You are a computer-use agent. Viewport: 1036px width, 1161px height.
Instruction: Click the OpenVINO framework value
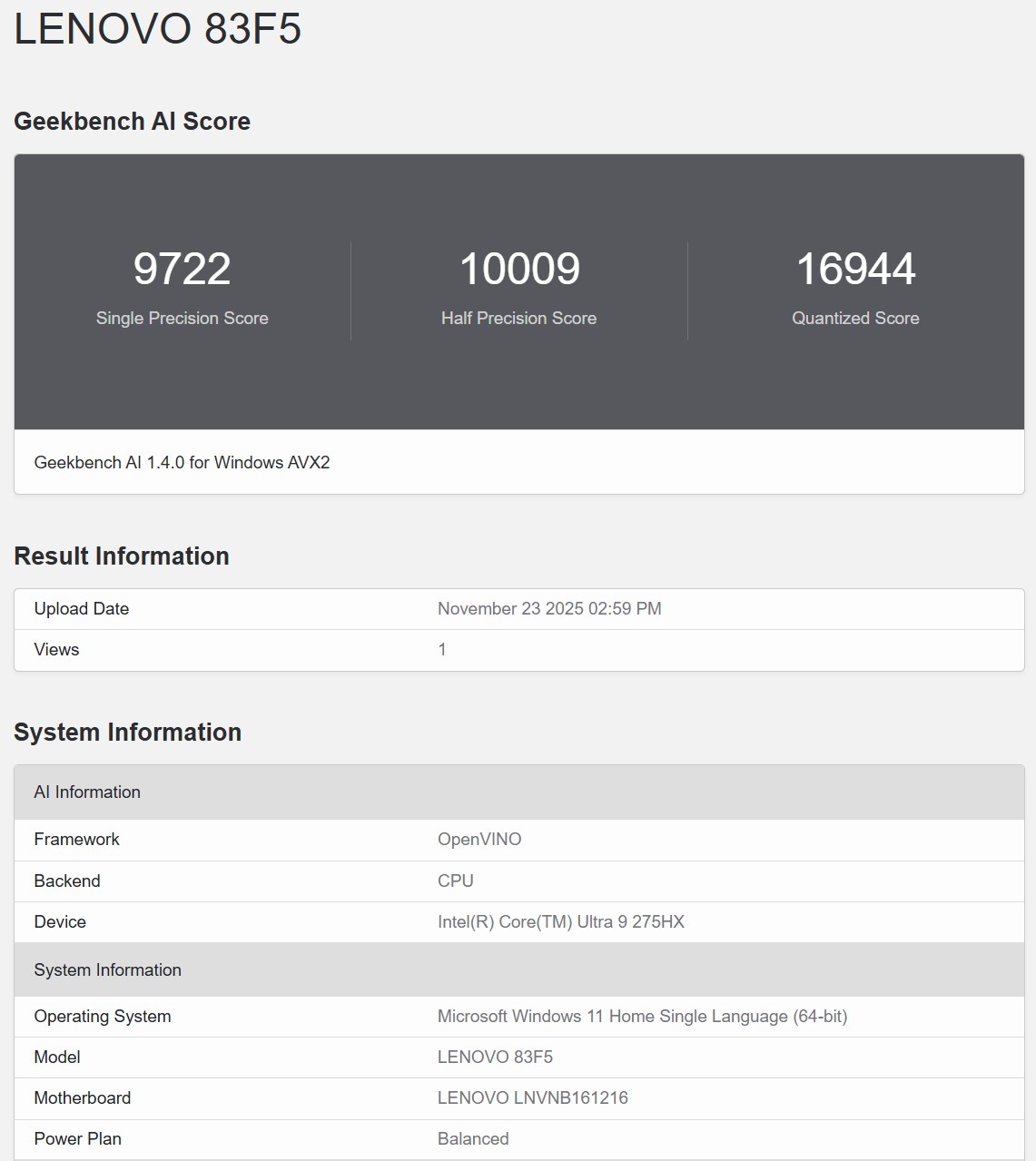479,839
